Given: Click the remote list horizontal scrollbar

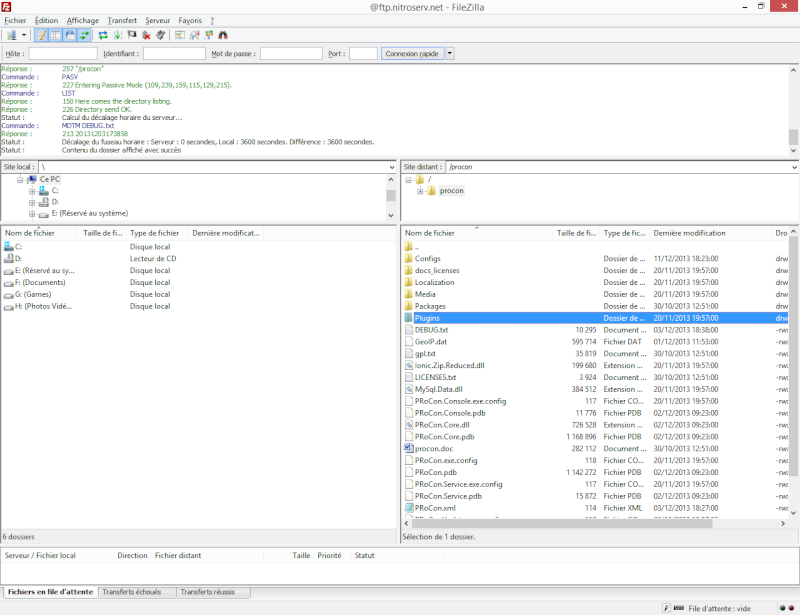Looking at the screenshot, I should coord(562,524).
